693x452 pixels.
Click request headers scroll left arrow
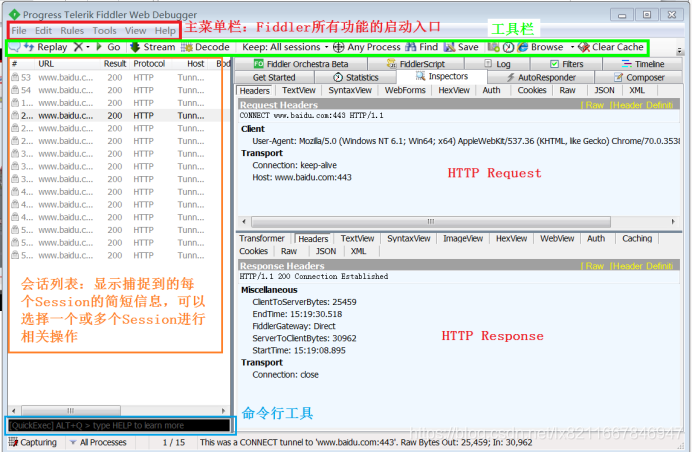pyautogui.click(x=244, y=221)
